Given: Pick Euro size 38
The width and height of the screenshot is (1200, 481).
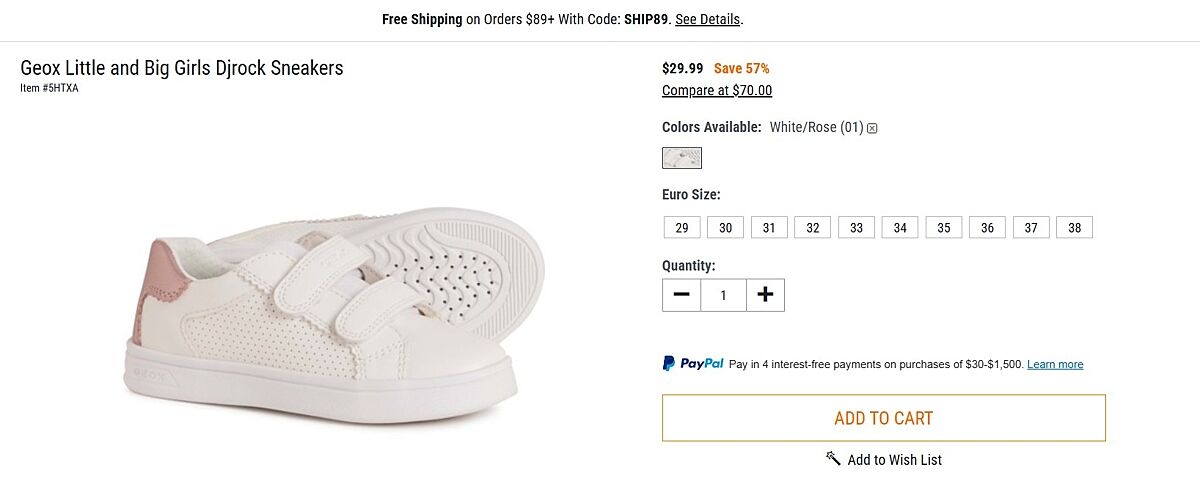Looking at the screenshot, I should [x=1074, y=228].
